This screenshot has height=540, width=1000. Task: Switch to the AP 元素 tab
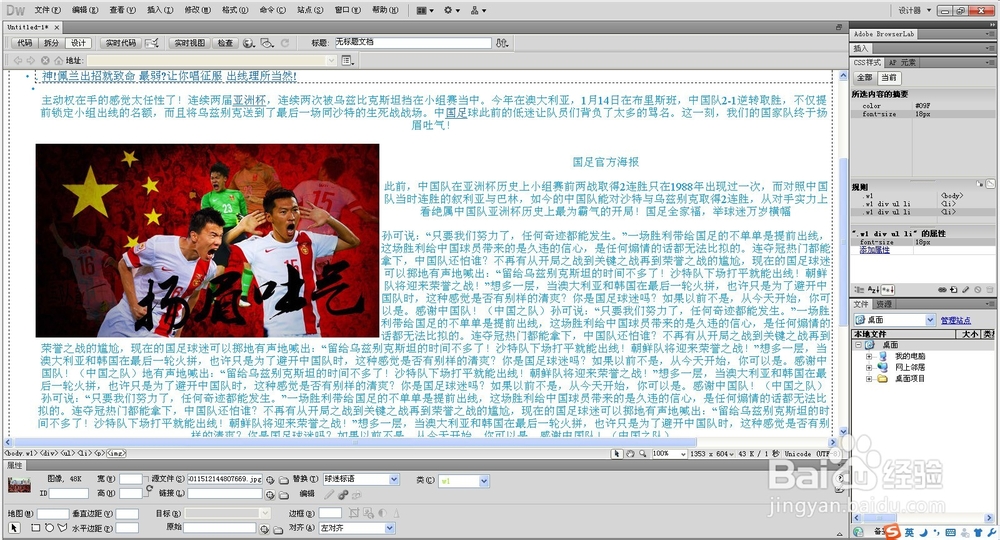coord(902,62)
